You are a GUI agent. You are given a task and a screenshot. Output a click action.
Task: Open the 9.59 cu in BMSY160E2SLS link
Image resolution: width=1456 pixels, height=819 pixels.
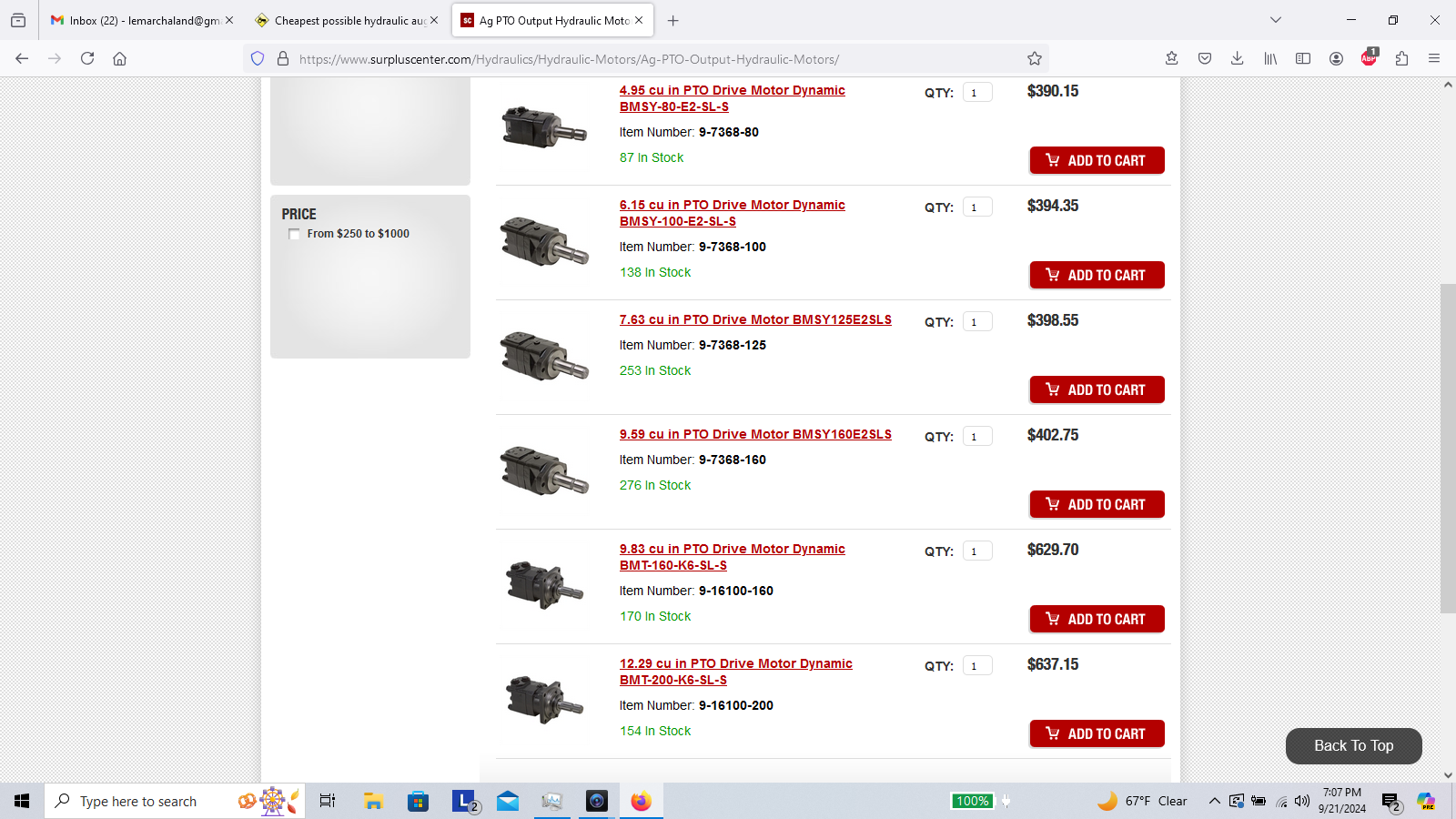point(755,434)
